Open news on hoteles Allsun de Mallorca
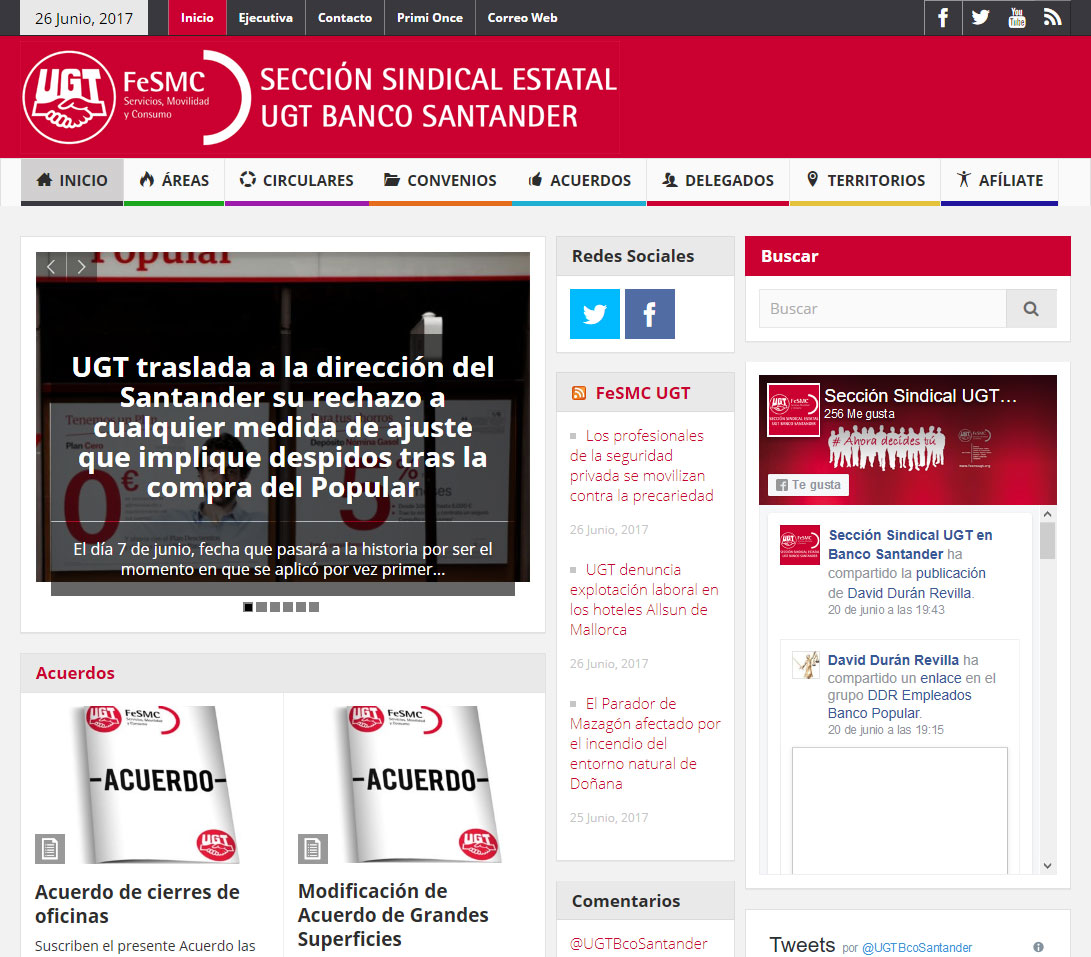 644,599
